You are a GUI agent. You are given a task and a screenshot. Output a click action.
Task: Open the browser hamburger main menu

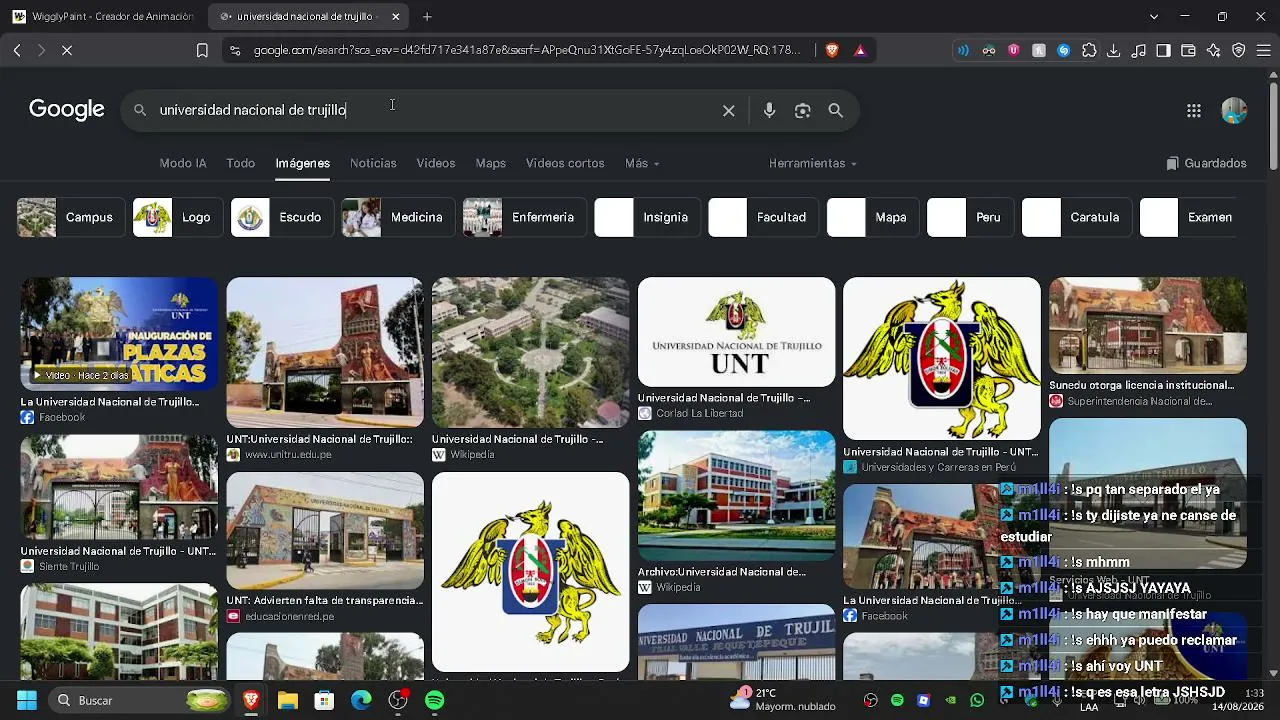[x=1263, y=50]
